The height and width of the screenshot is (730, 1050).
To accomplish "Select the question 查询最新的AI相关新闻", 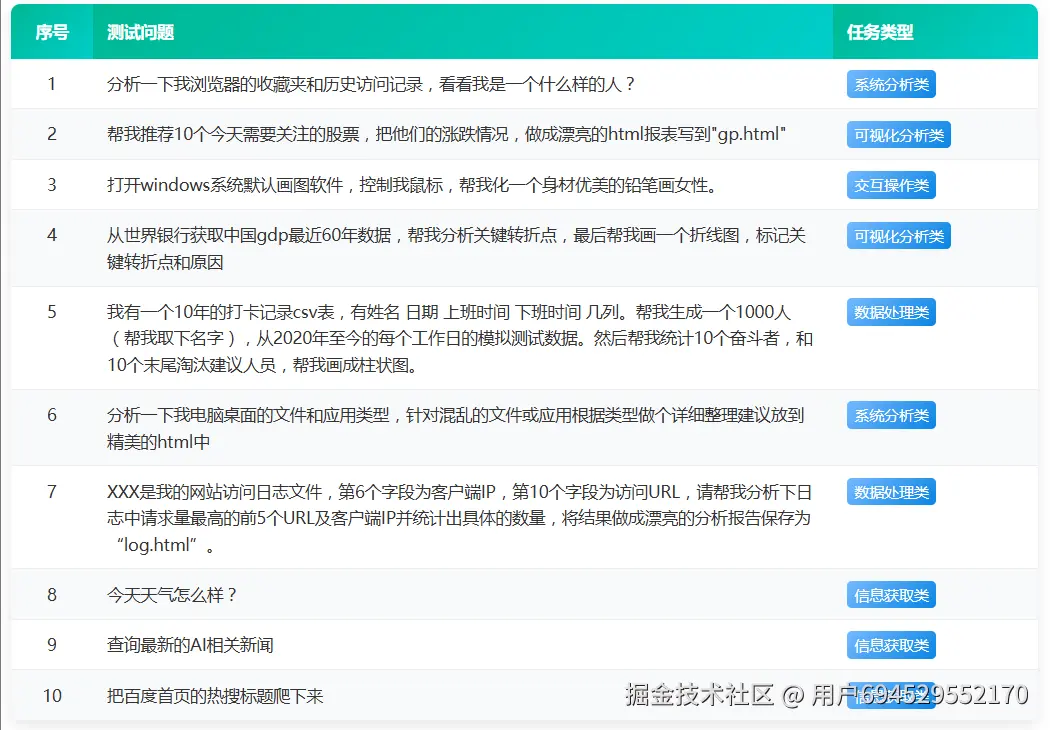I will click(190, 645).
